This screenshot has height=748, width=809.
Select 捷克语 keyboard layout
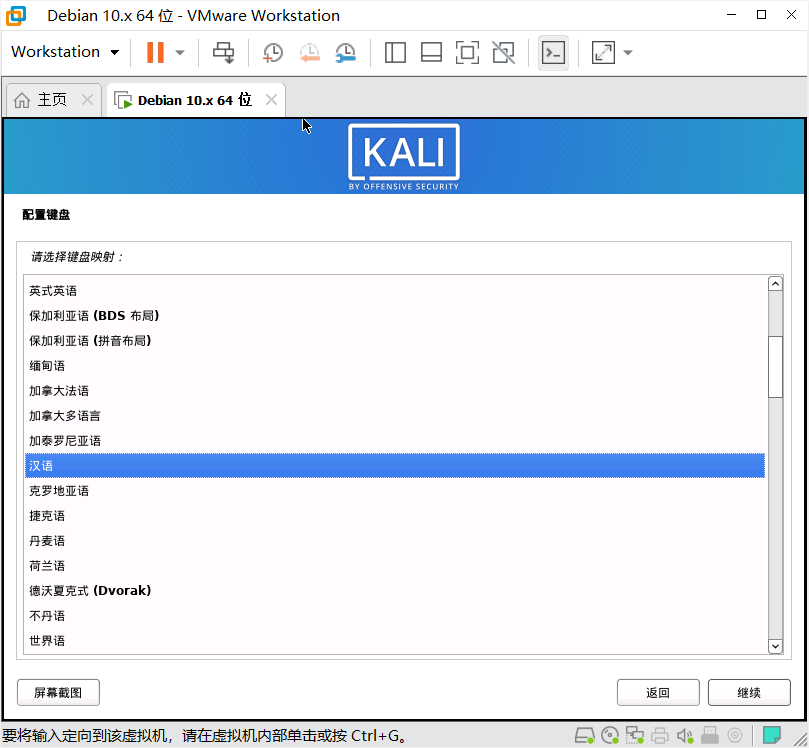[x=395, y=516]
